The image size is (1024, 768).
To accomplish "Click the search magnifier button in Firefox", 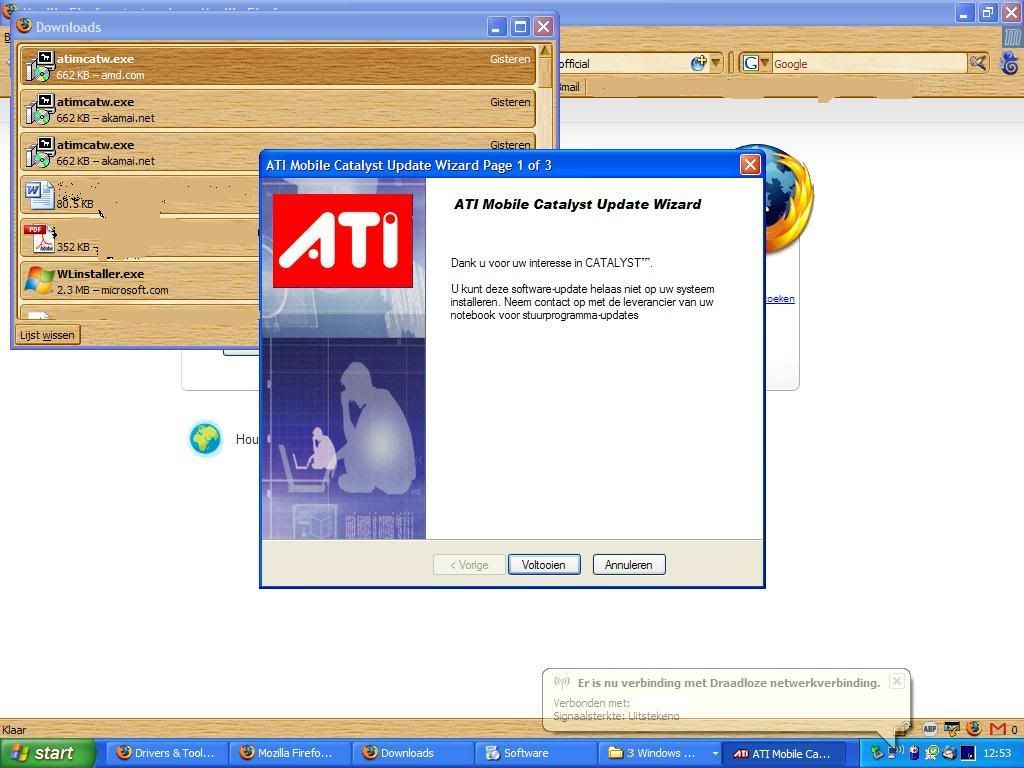I will coord(978,63).
